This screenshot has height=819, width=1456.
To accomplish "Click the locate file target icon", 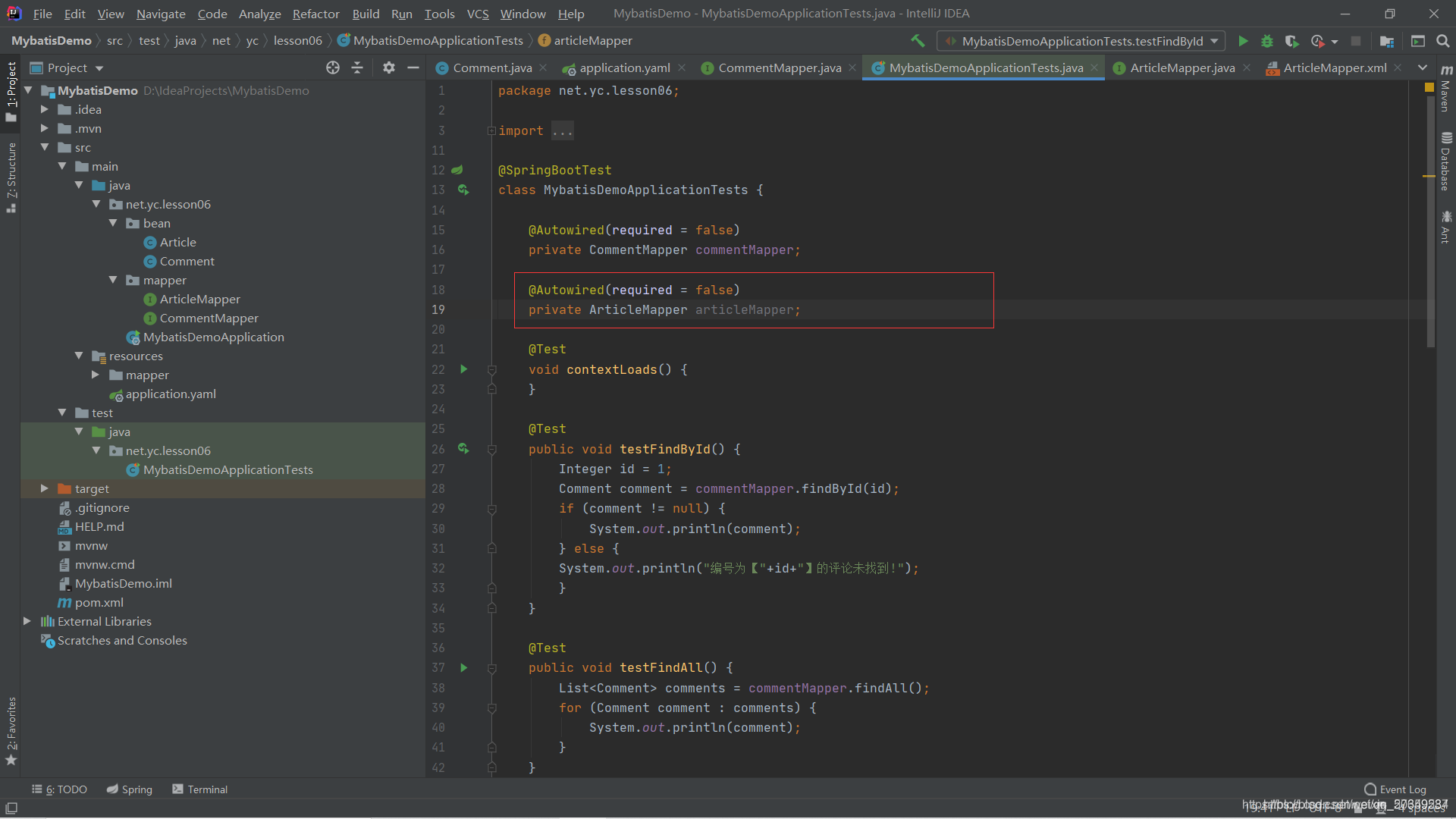I will [333, 67].
